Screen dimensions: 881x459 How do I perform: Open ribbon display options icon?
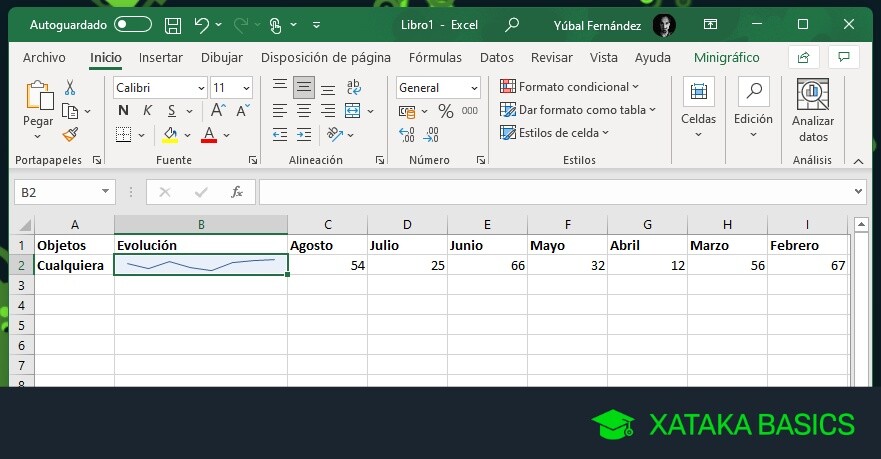tap(710, 25)
